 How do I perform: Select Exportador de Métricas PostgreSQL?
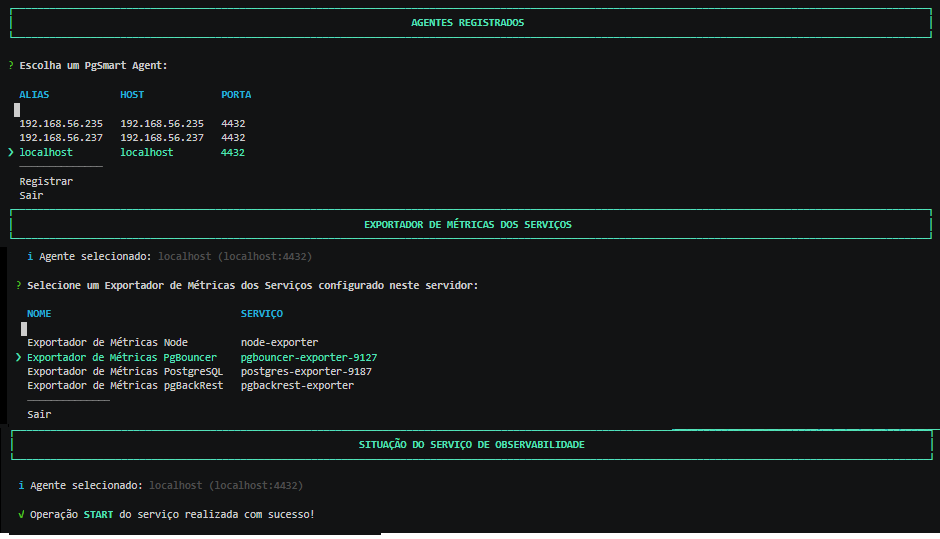pos(125,372)
